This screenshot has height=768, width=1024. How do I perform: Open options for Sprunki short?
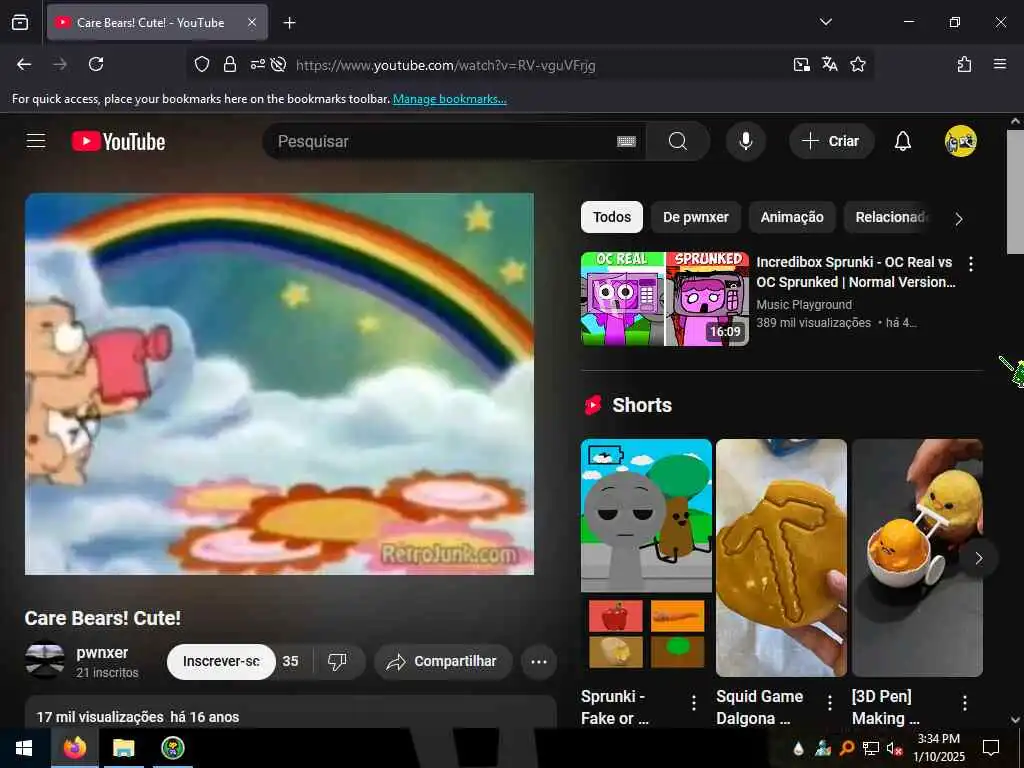[x=694, y=703]
